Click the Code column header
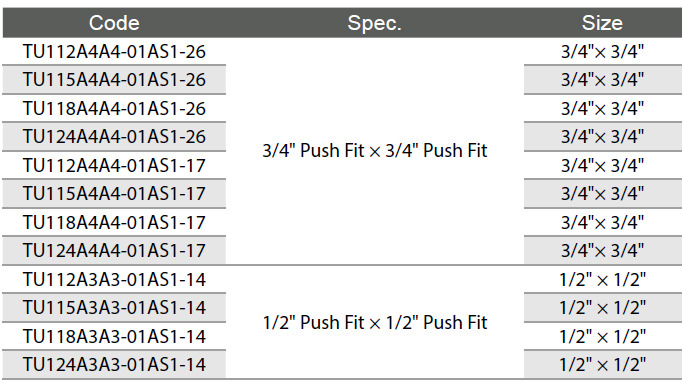682x388 pixels. [114, 23]
